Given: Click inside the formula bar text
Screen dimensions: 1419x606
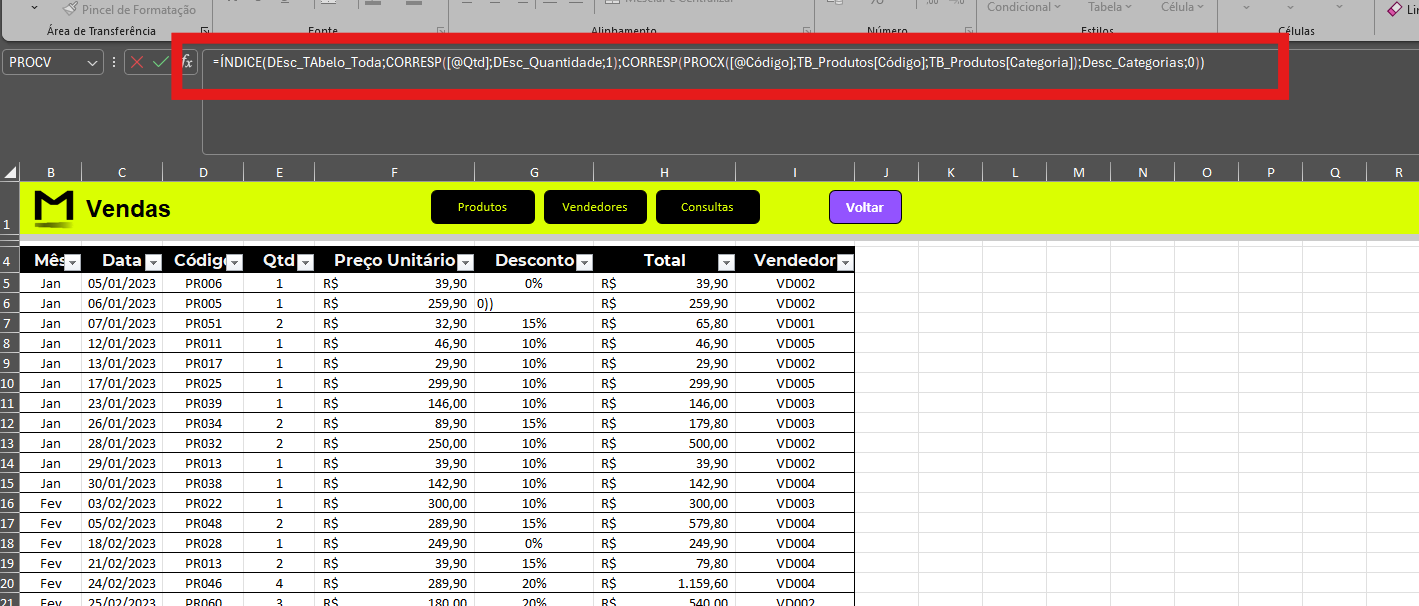Looking at the screenshot, I should (708, 62).
